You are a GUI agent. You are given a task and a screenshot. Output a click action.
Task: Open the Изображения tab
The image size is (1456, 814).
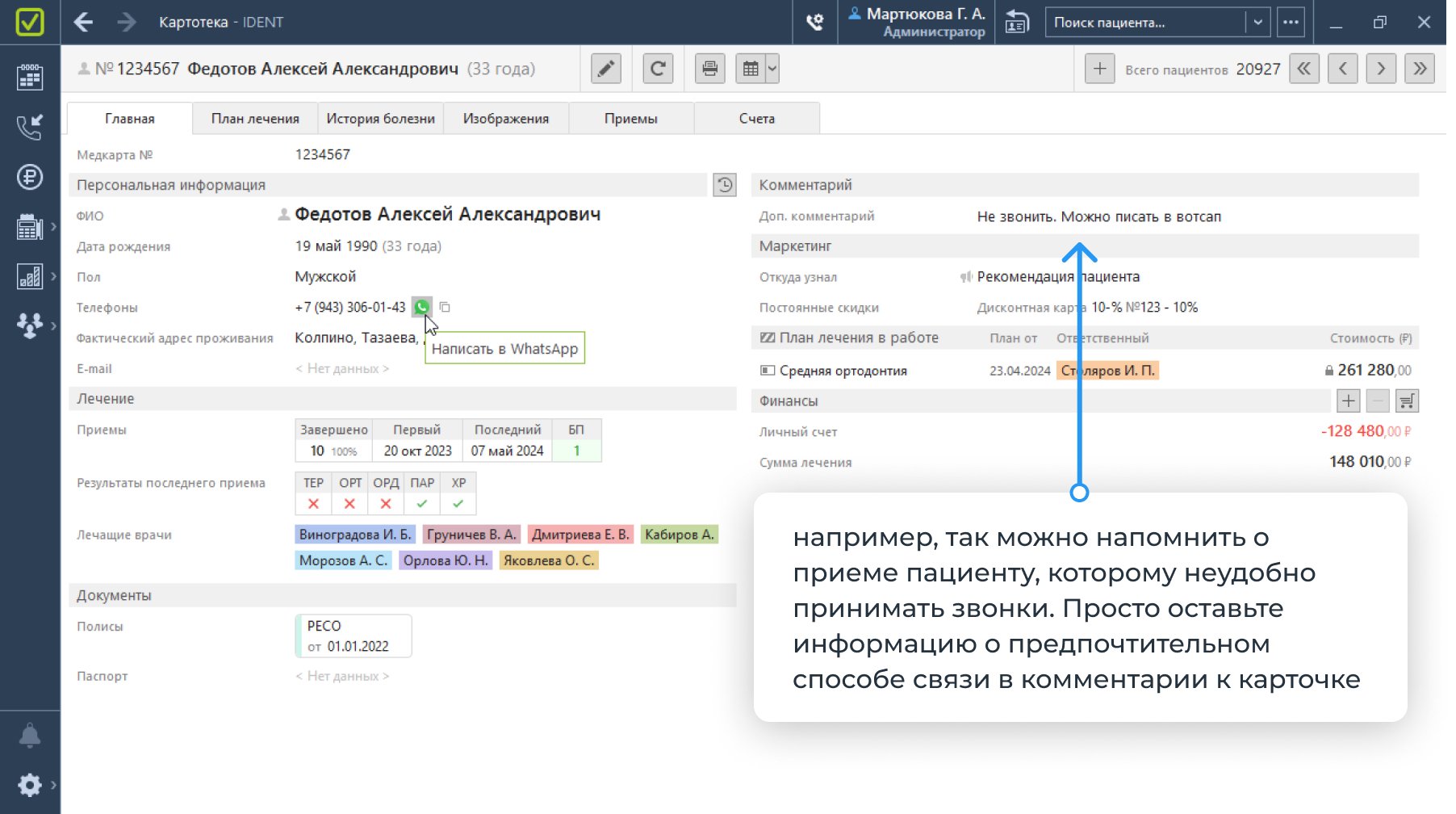click(x=506, y=118)
